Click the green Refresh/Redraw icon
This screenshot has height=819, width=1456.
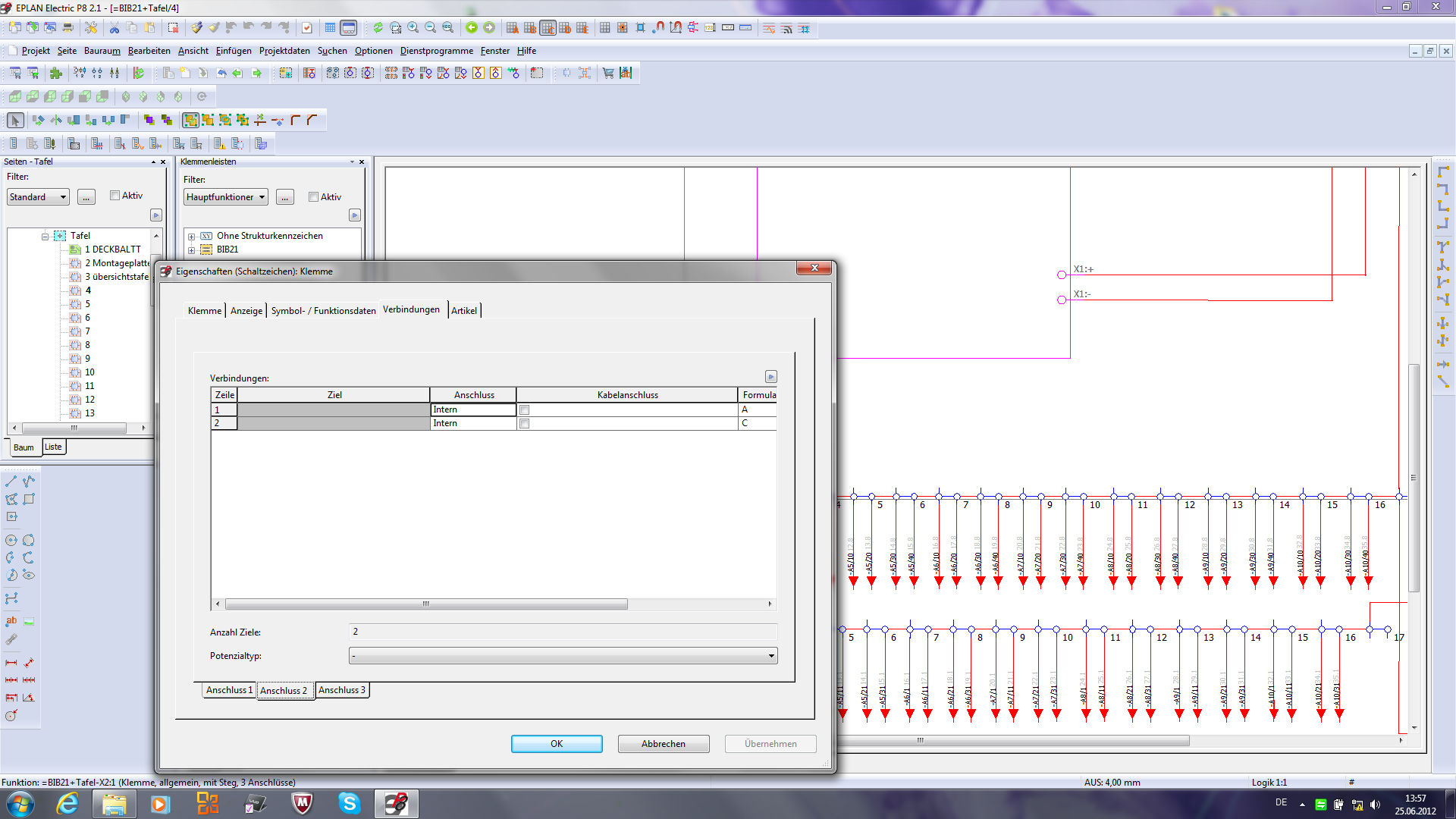pyautogui.click(x=378, y=28)
